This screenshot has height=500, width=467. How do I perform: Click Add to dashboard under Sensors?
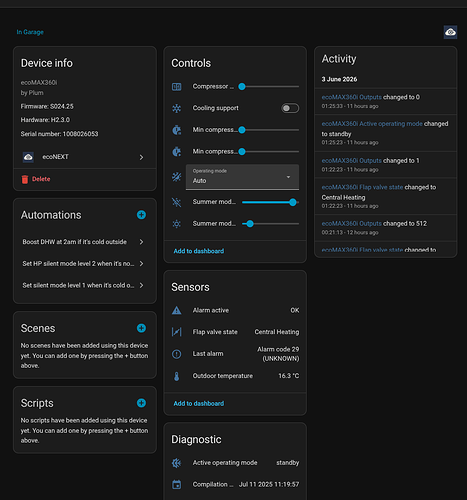coord(199,403)
